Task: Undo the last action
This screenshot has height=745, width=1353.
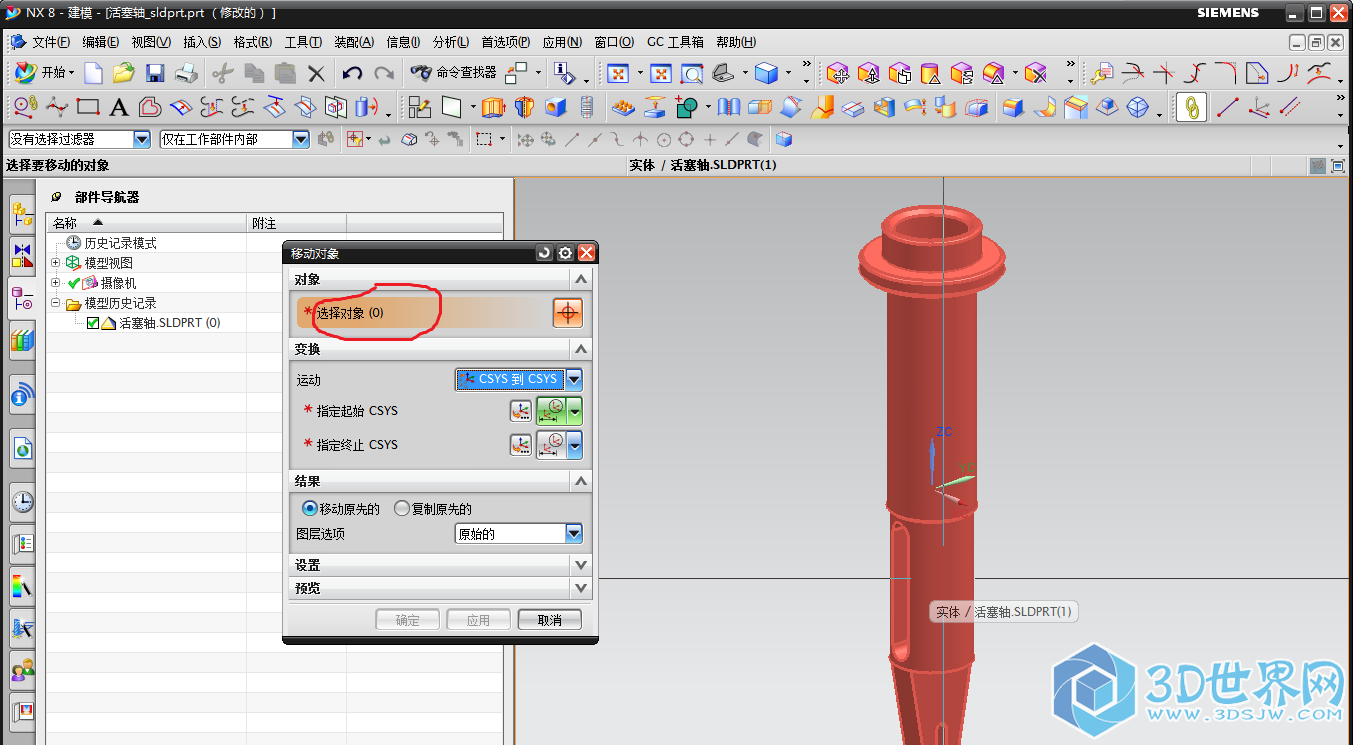Action: 352,73
